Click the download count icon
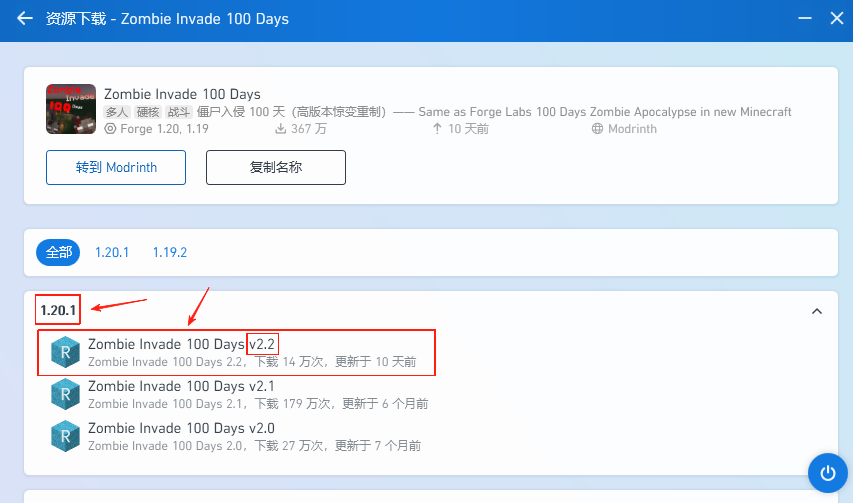Viewport: 853px width, 503px height. pyautogui.click(x=281, y=129)
